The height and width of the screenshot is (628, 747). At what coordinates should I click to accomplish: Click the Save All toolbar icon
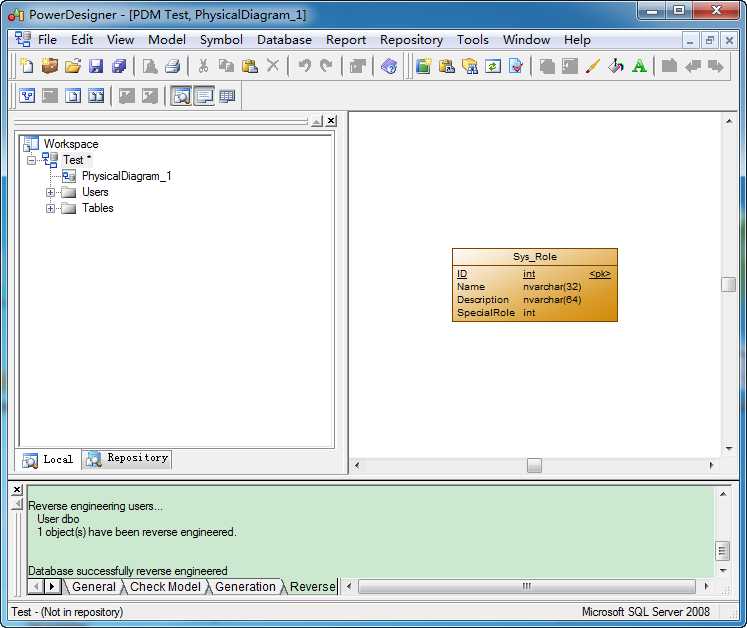point(119,66)
